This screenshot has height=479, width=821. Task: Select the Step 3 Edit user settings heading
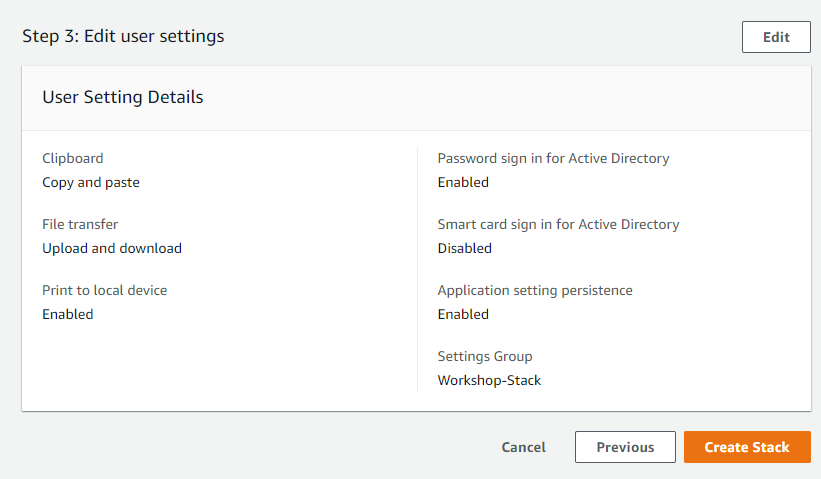coord(123,36)
